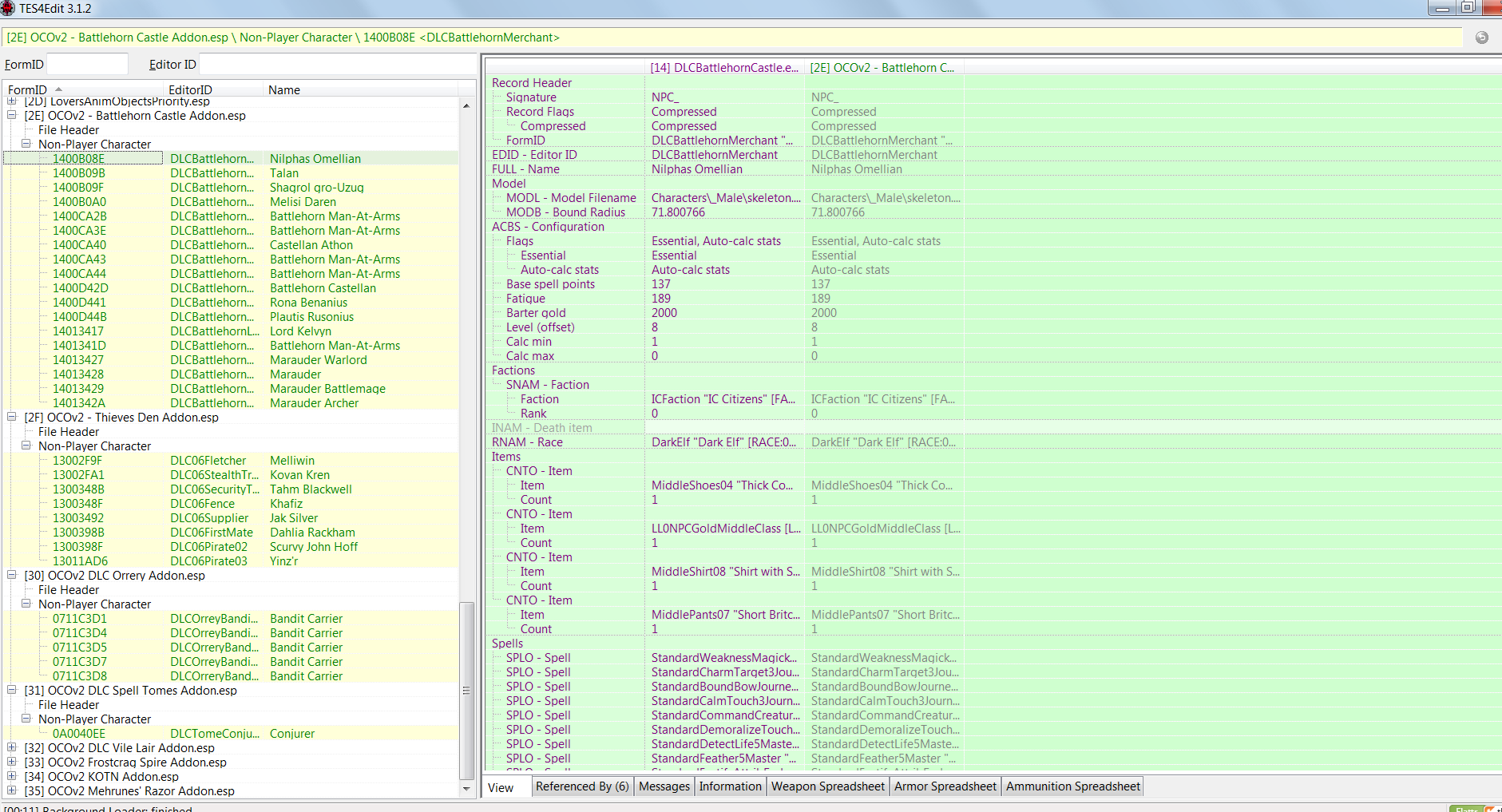Select record 0A0040EE Conjurer
This screenshot has height=812, width=1502.
232,733
